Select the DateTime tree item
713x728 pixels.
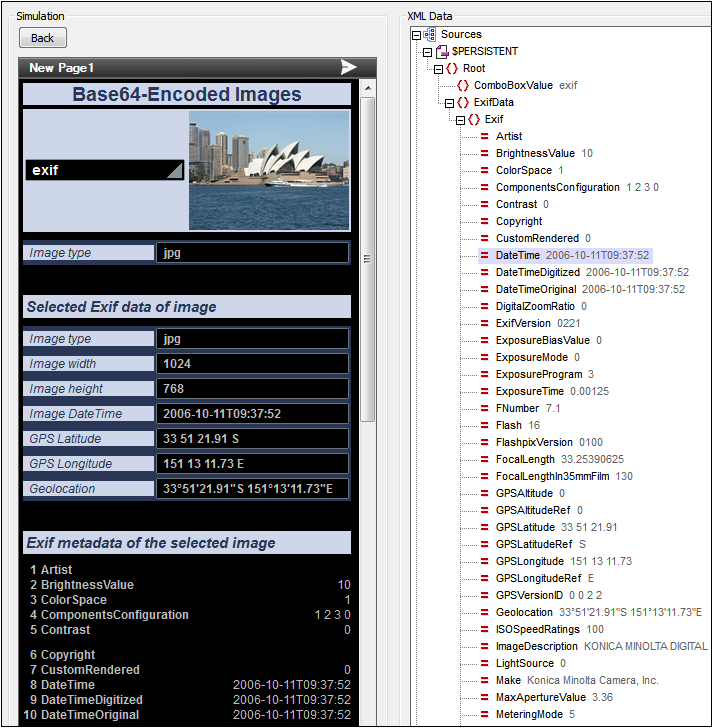(517, 255)
